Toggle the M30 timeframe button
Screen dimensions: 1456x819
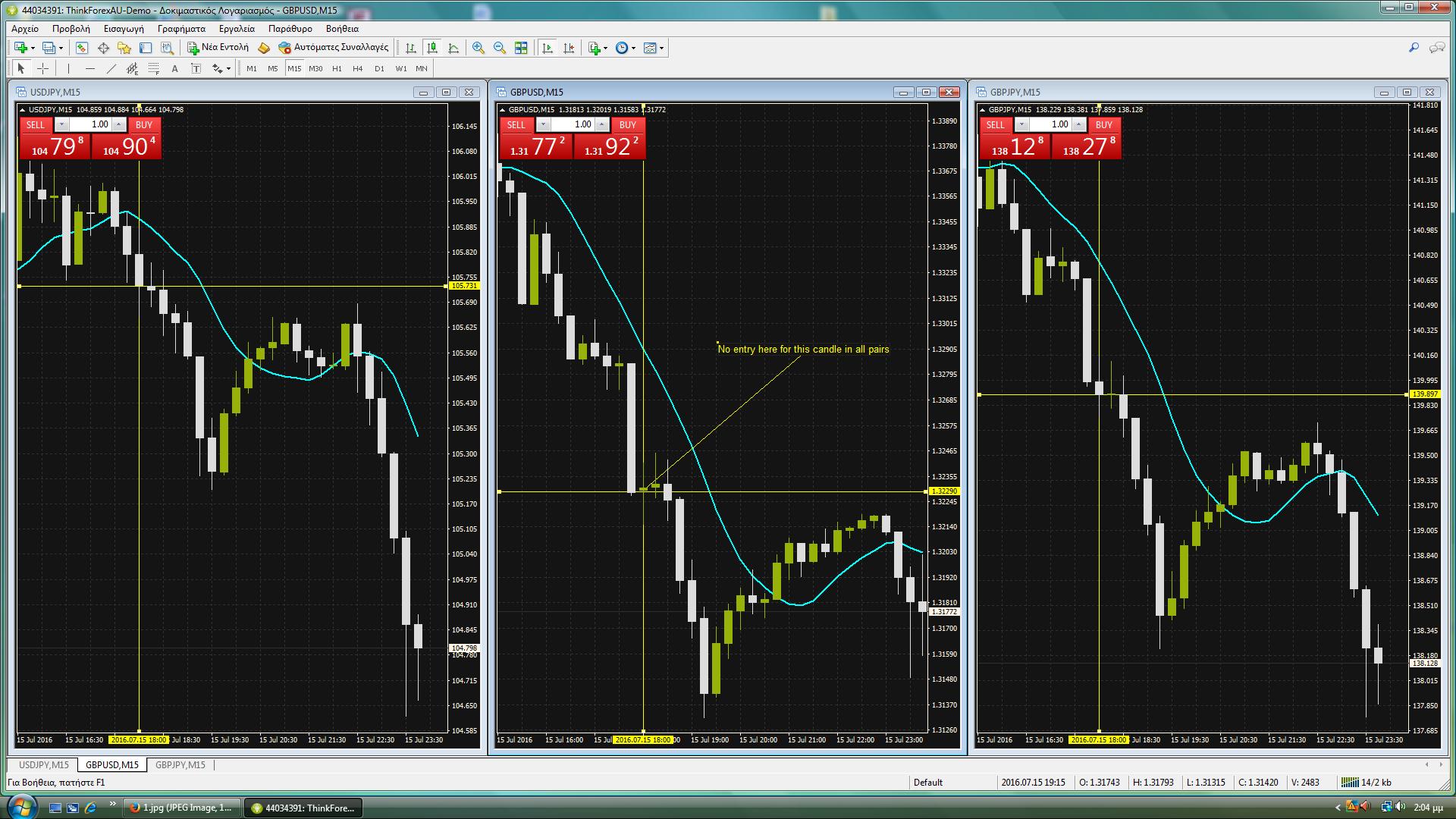[315, 68]
